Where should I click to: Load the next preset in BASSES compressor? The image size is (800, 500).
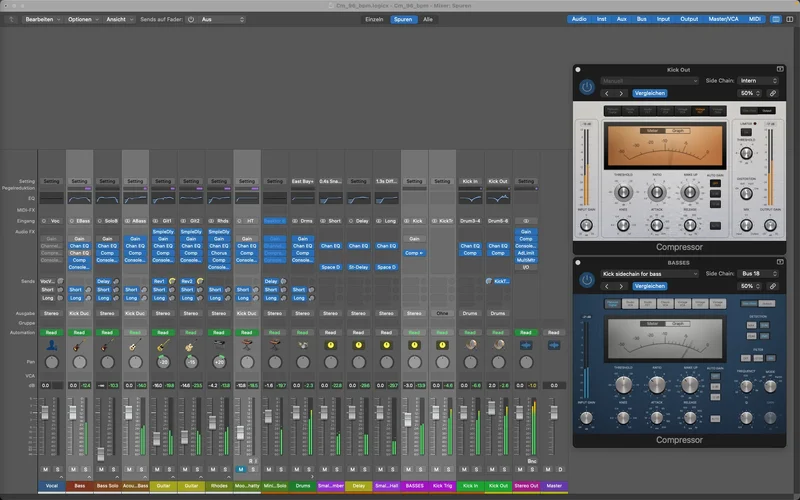point(621,286)
